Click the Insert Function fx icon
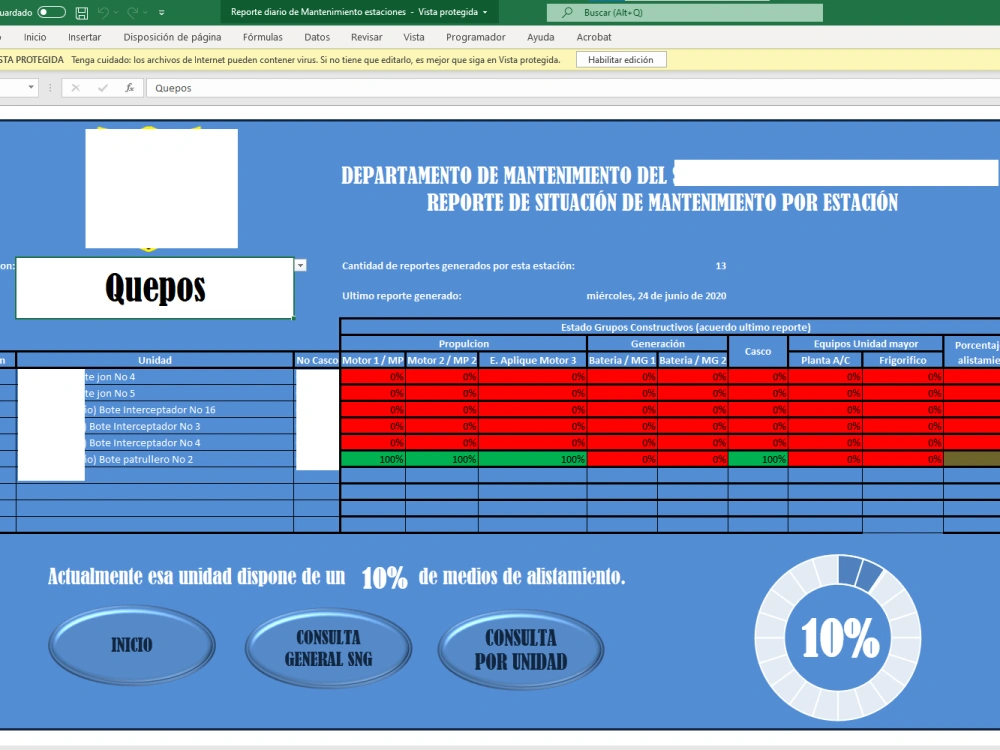 pyautogui.click(x=129, y=87)
